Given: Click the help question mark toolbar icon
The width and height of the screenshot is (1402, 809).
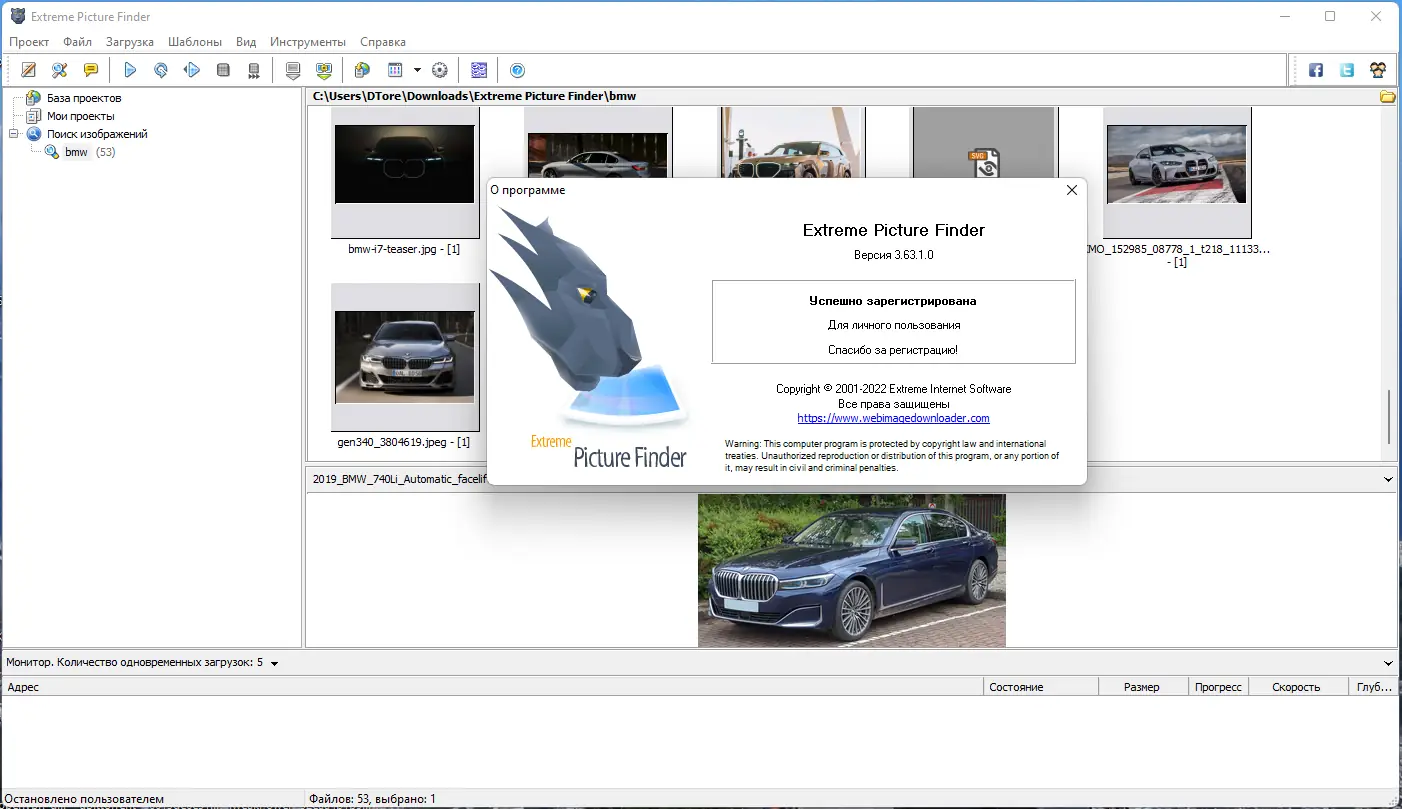Looking at the screenshot, I should click(x=517, y=70).
